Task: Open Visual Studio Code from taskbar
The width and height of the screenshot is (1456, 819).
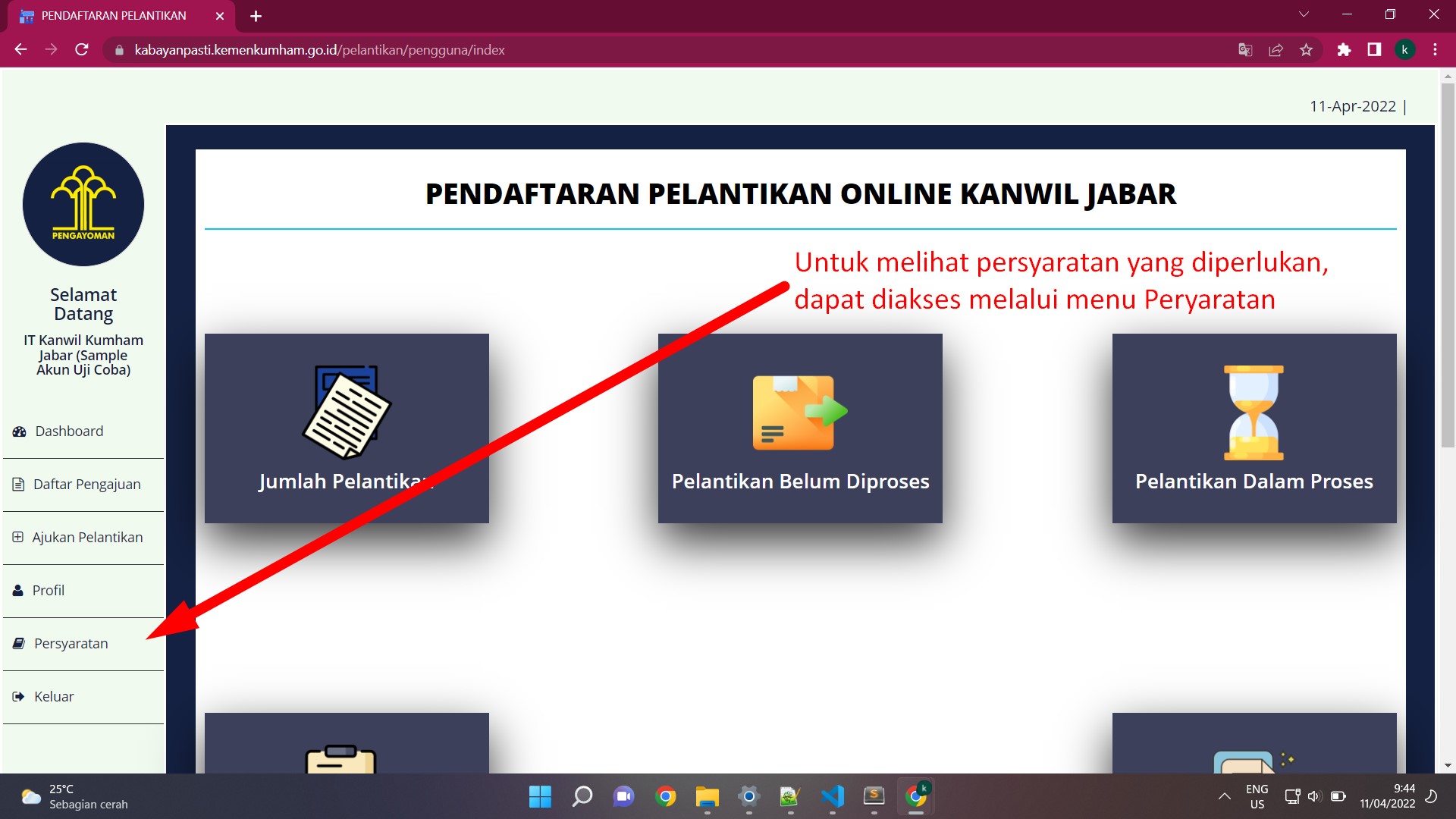Action: [832, 796]
